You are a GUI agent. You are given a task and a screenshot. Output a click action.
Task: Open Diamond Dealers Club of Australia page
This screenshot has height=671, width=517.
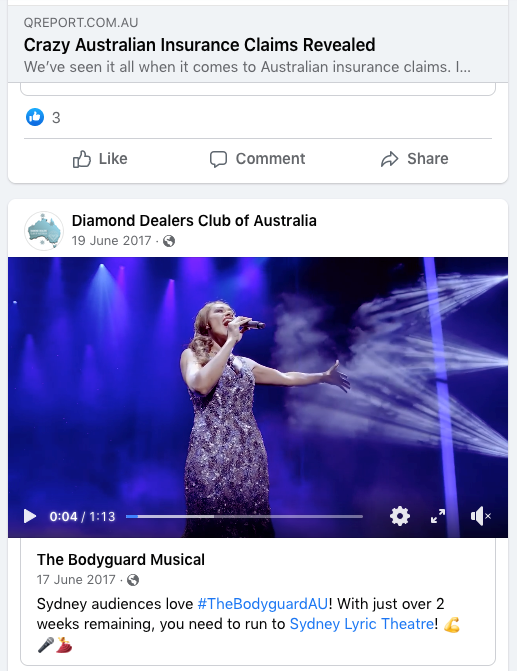click(x=194, y=221)
